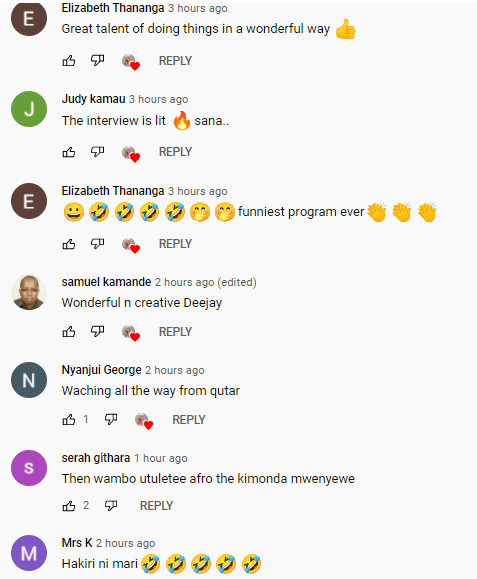Reply to serah githara's comment
This screenshot has width=477, height=579.
click(156, 506)
